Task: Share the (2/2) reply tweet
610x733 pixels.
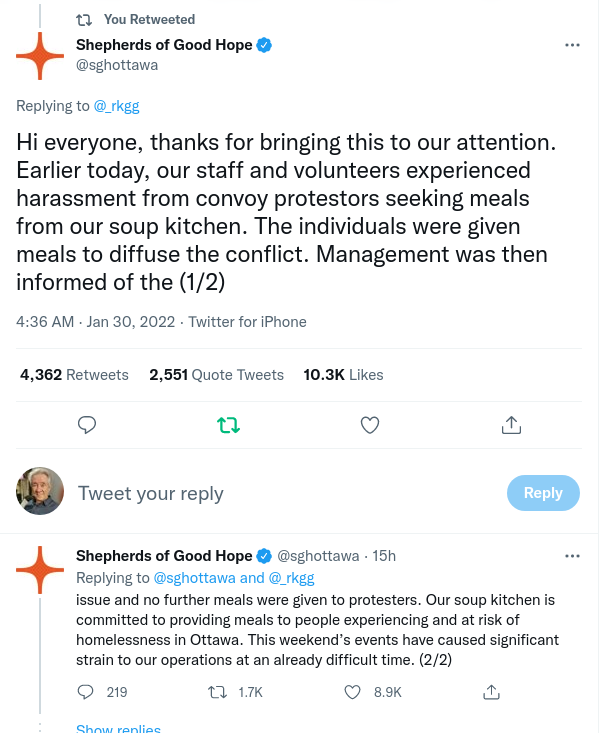Action: 491,692
